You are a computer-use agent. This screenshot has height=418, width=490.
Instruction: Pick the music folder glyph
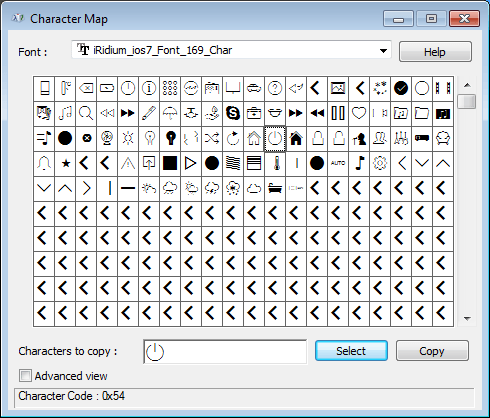tap(401, 113)
